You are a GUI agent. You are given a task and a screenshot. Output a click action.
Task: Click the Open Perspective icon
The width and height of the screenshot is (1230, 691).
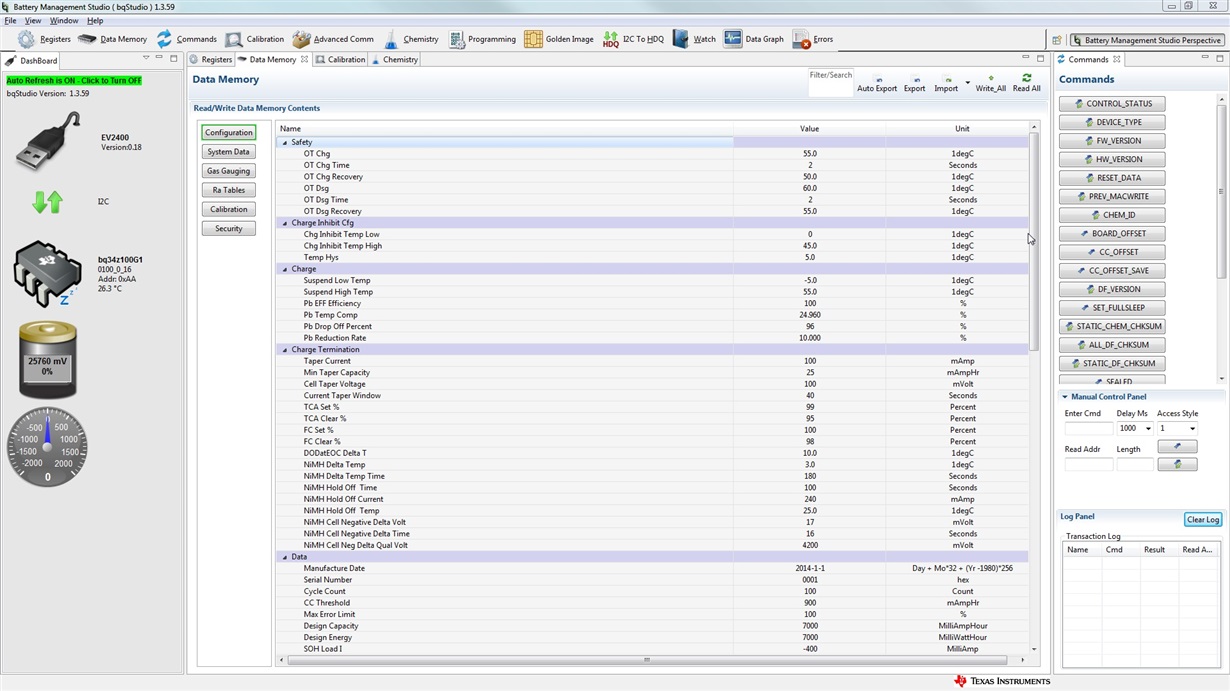(1057, 40)
